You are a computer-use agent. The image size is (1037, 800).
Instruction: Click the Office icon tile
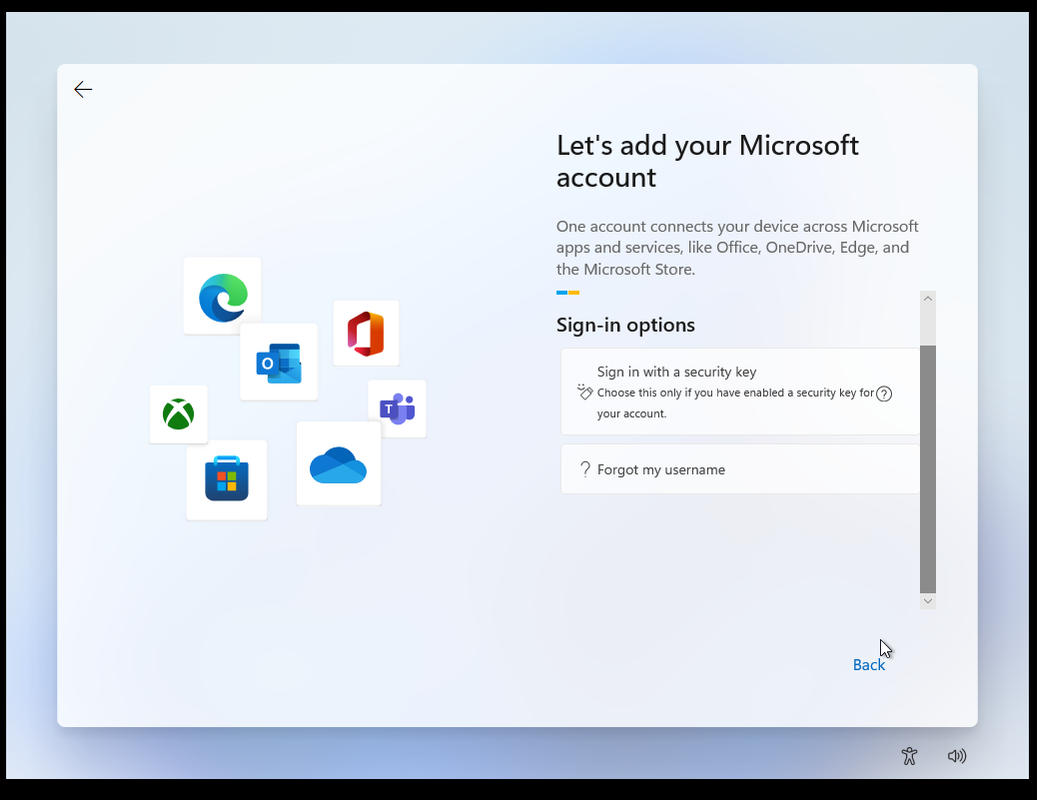tap(366, 333)
